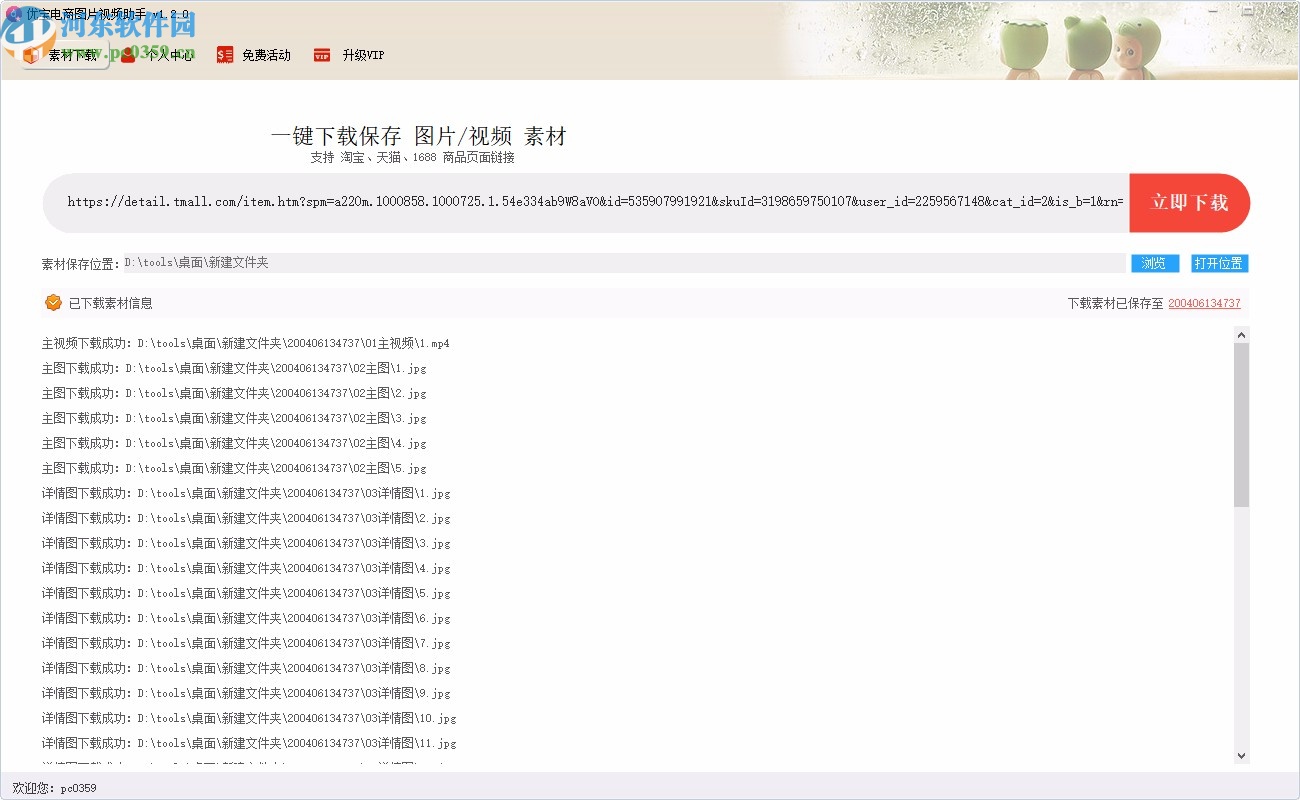Click the scrollbar down arrow of download log
Screen dimensions: 1300x800
click(1241, 756)
